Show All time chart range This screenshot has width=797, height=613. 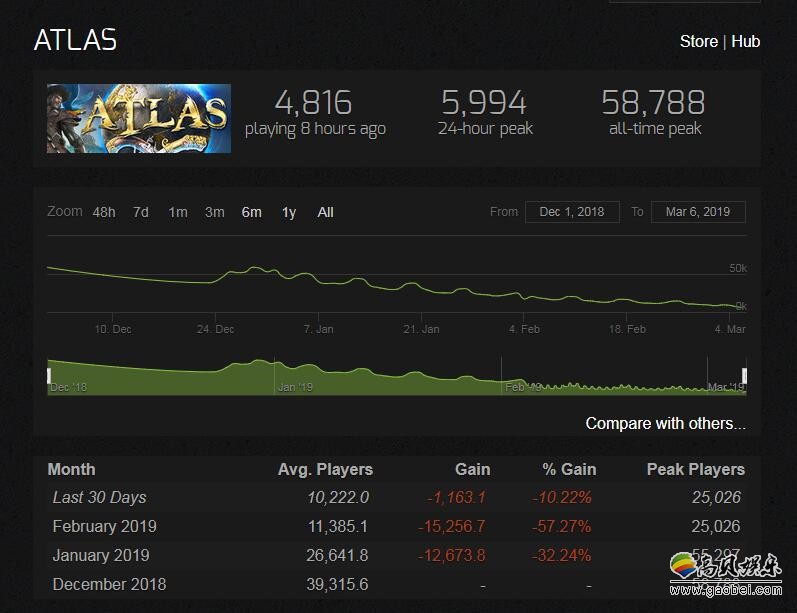(326, 212)
